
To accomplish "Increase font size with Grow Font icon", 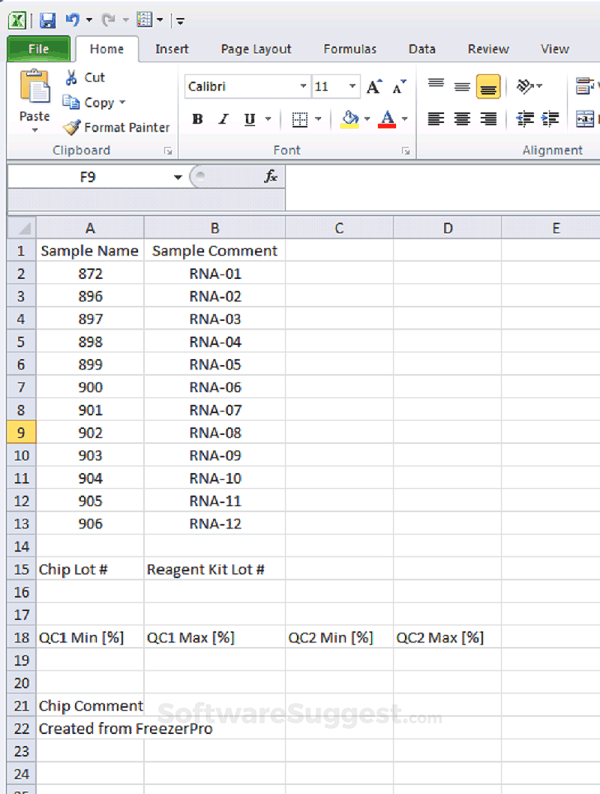I will (374, 87).
